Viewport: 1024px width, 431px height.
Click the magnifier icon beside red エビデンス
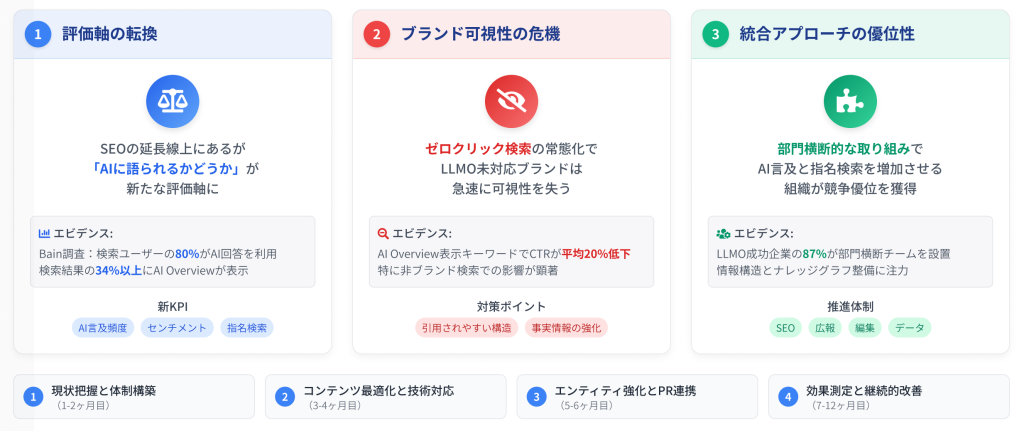383,233
